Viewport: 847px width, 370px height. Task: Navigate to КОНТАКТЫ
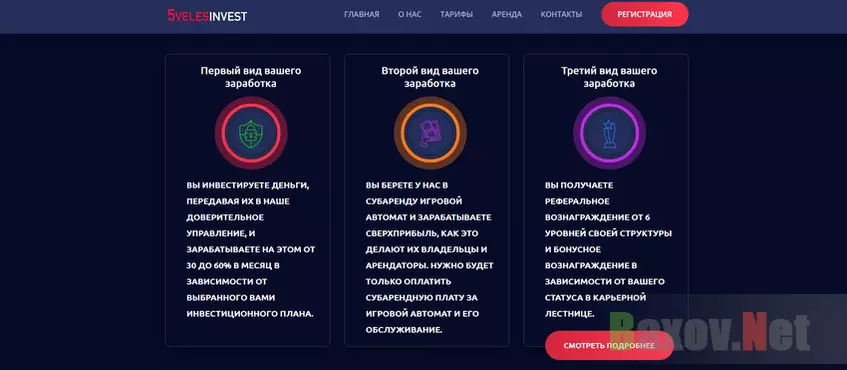[x=561, y=15]
